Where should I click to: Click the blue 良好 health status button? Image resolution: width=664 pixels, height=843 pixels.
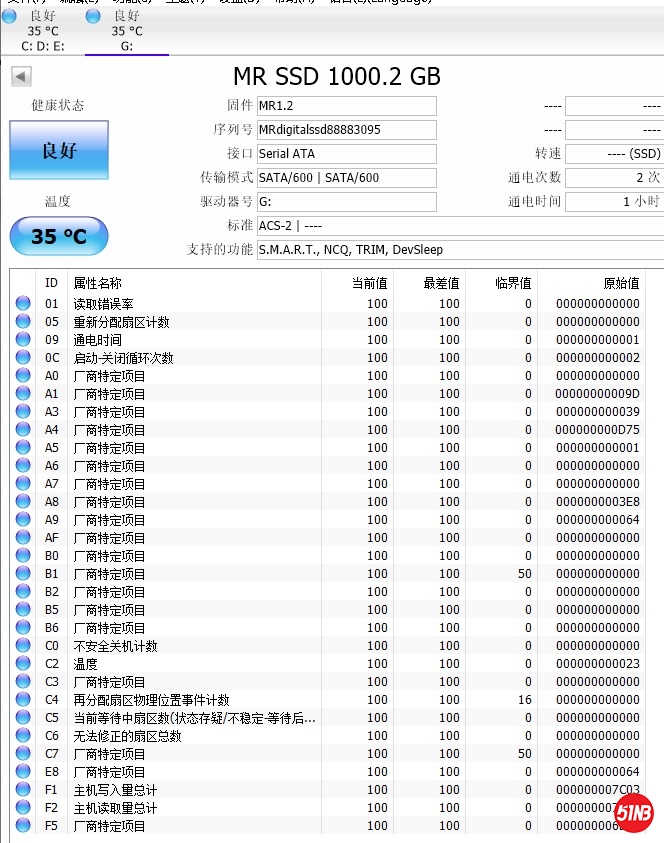[58, 150]
